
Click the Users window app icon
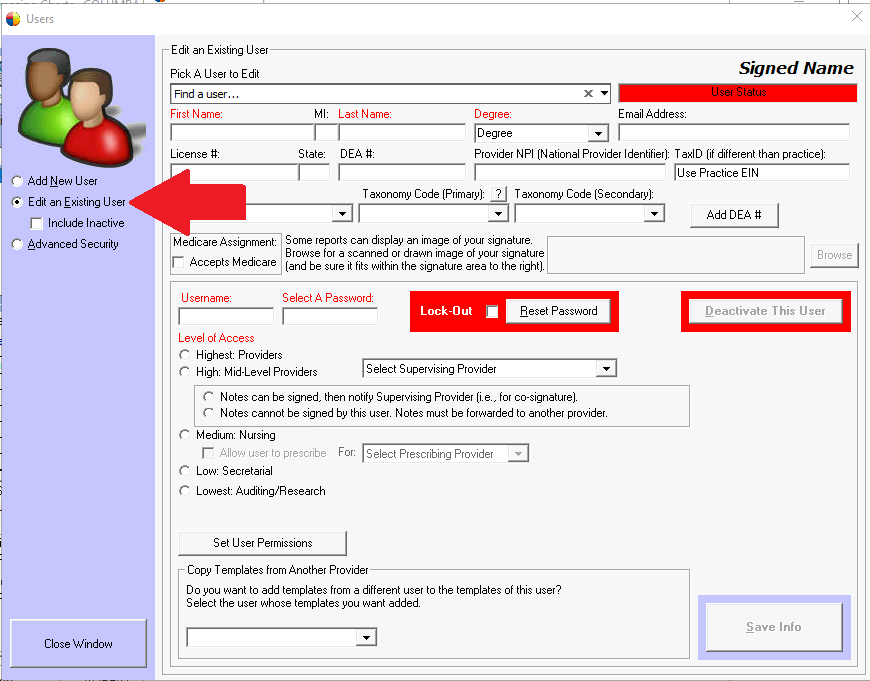pos(13,19)
